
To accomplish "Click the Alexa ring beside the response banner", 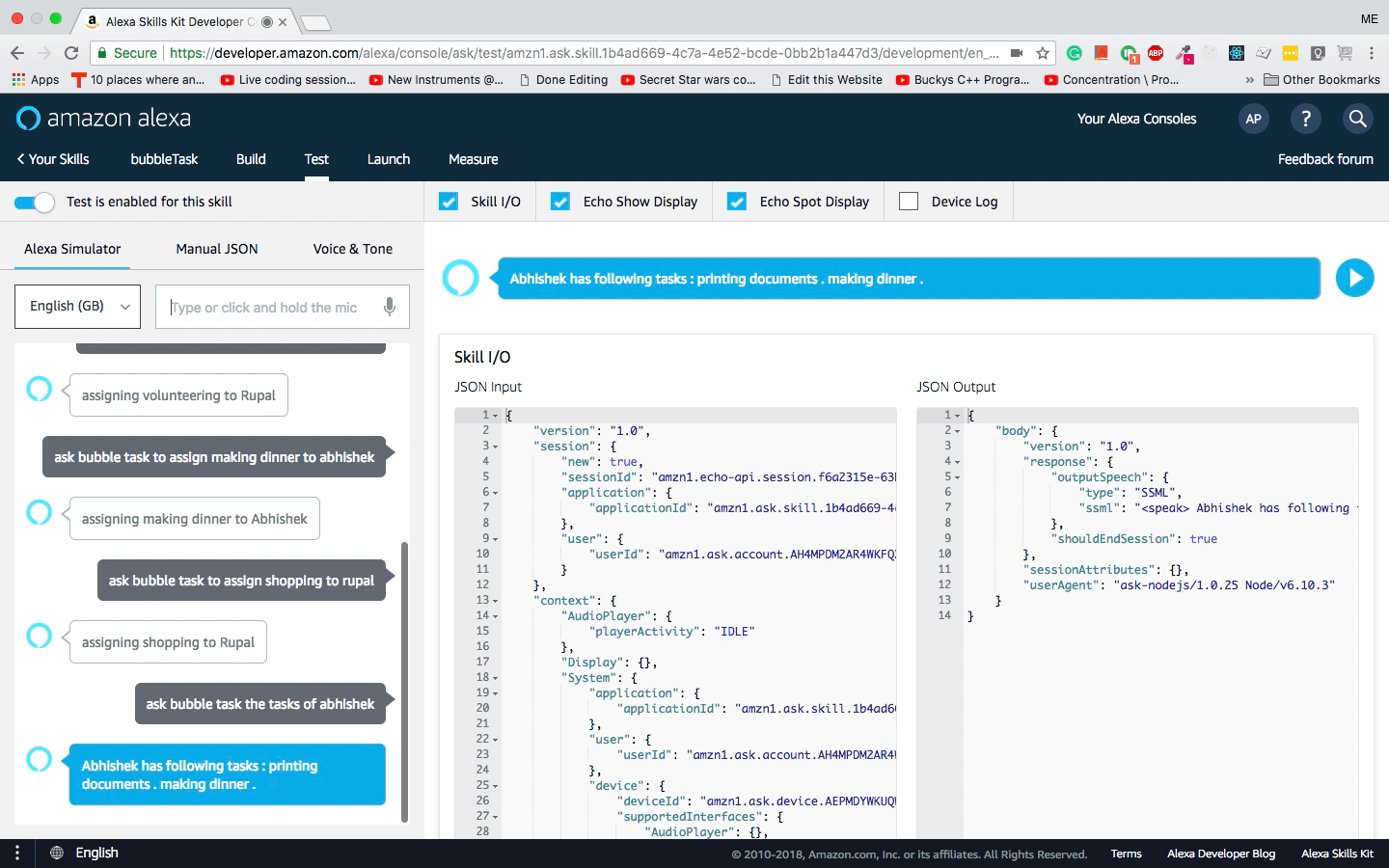I will point(460,278).
